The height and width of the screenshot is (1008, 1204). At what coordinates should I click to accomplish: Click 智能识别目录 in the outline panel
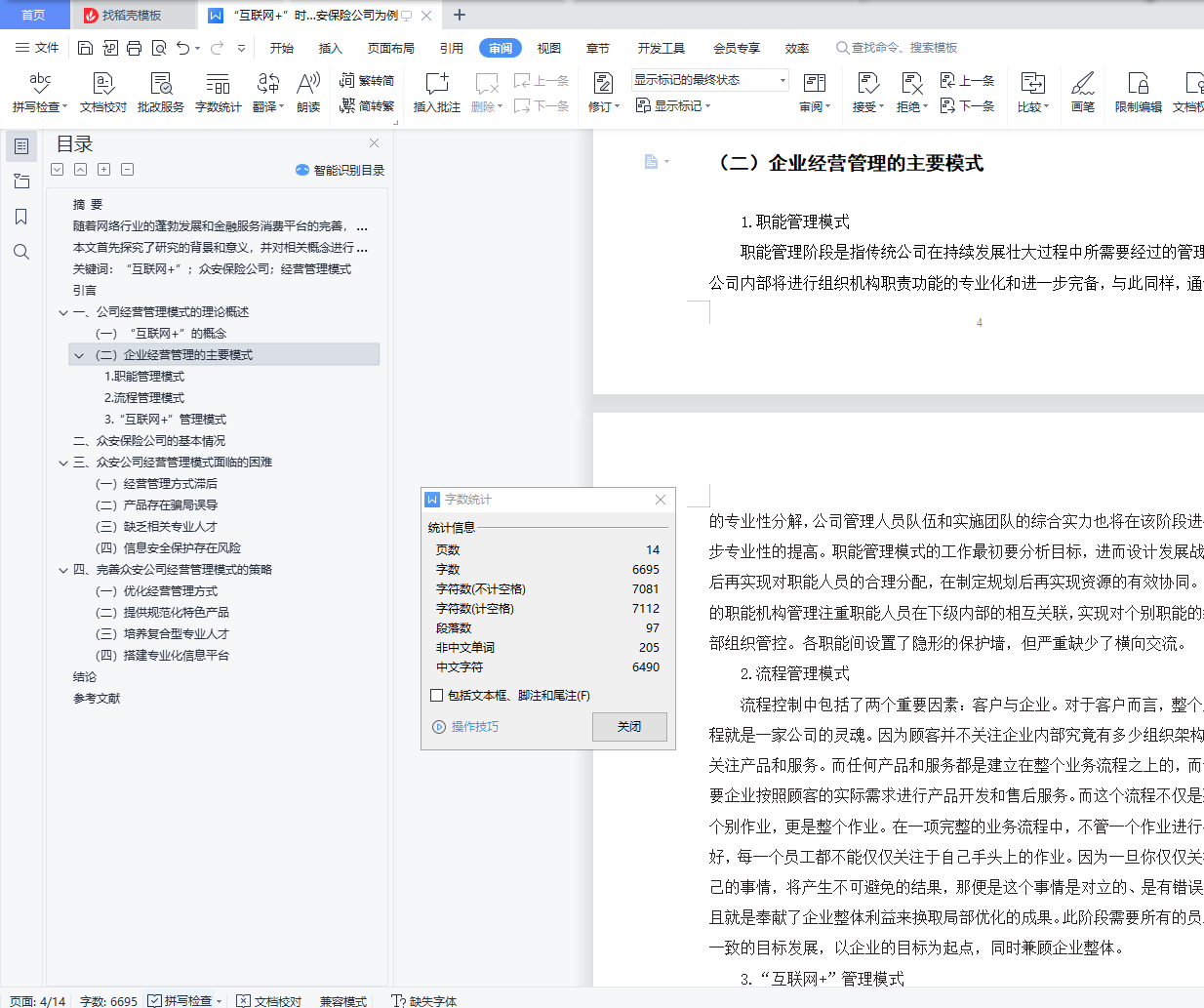pos(341,170)
